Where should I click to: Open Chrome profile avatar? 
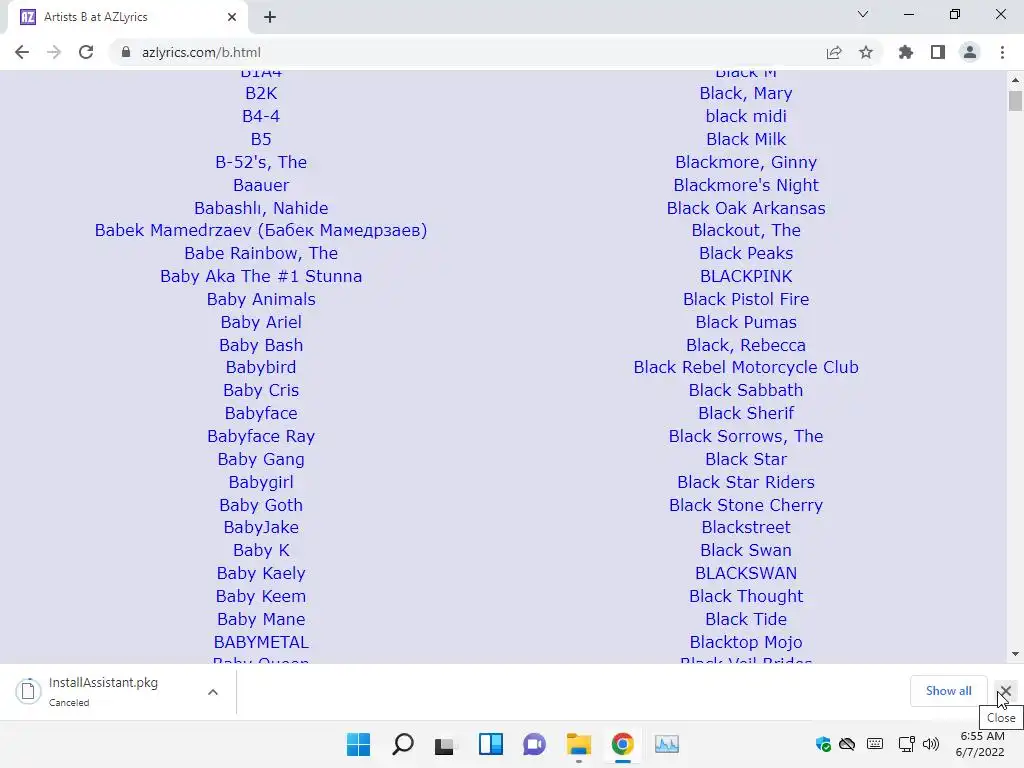[970, 52]
